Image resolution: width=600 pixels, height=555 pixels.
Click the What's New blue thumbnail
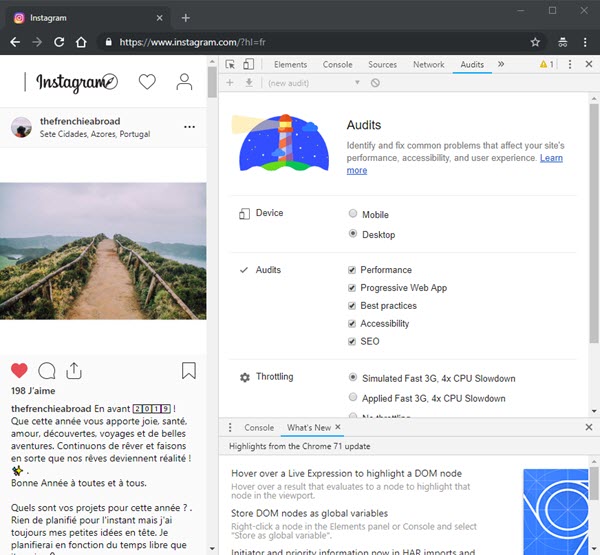(x=556, y=512)
